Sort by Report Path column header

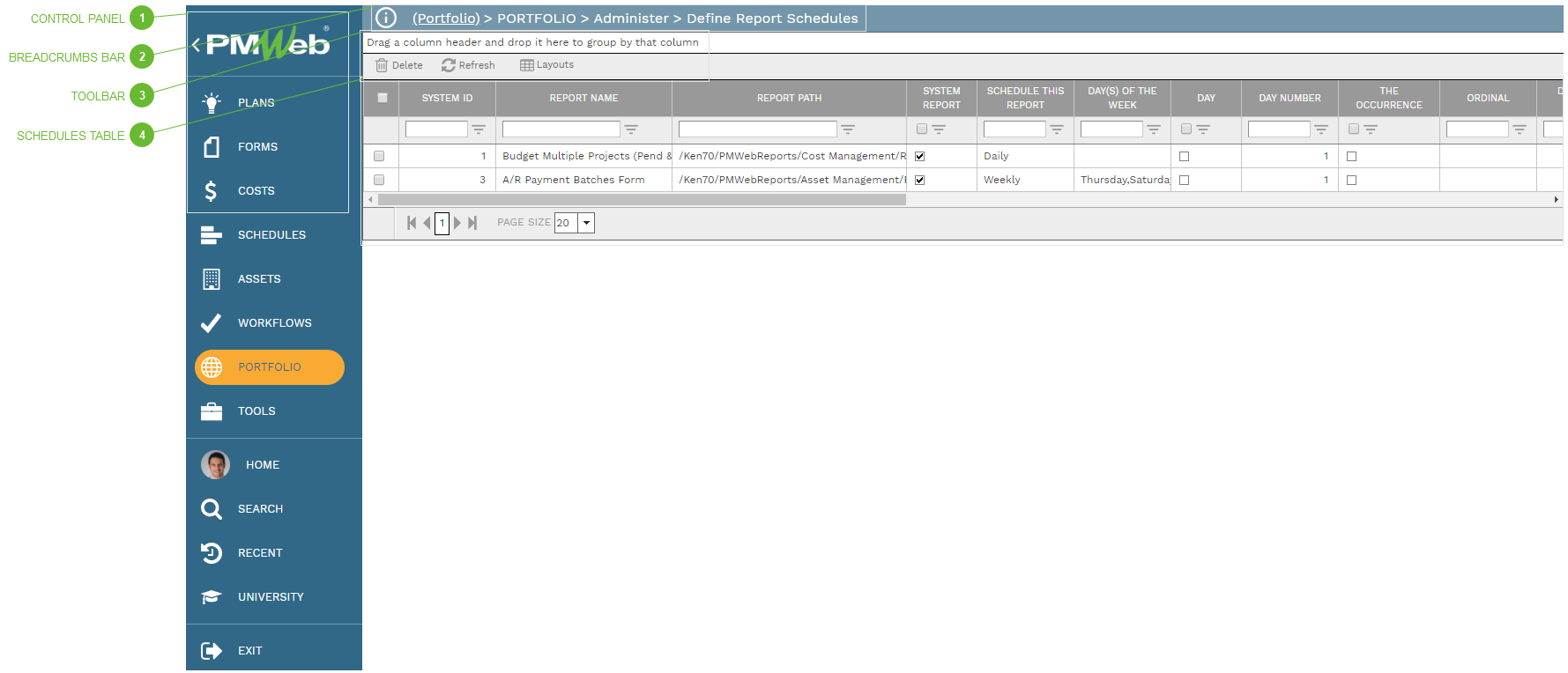(789, 98)
